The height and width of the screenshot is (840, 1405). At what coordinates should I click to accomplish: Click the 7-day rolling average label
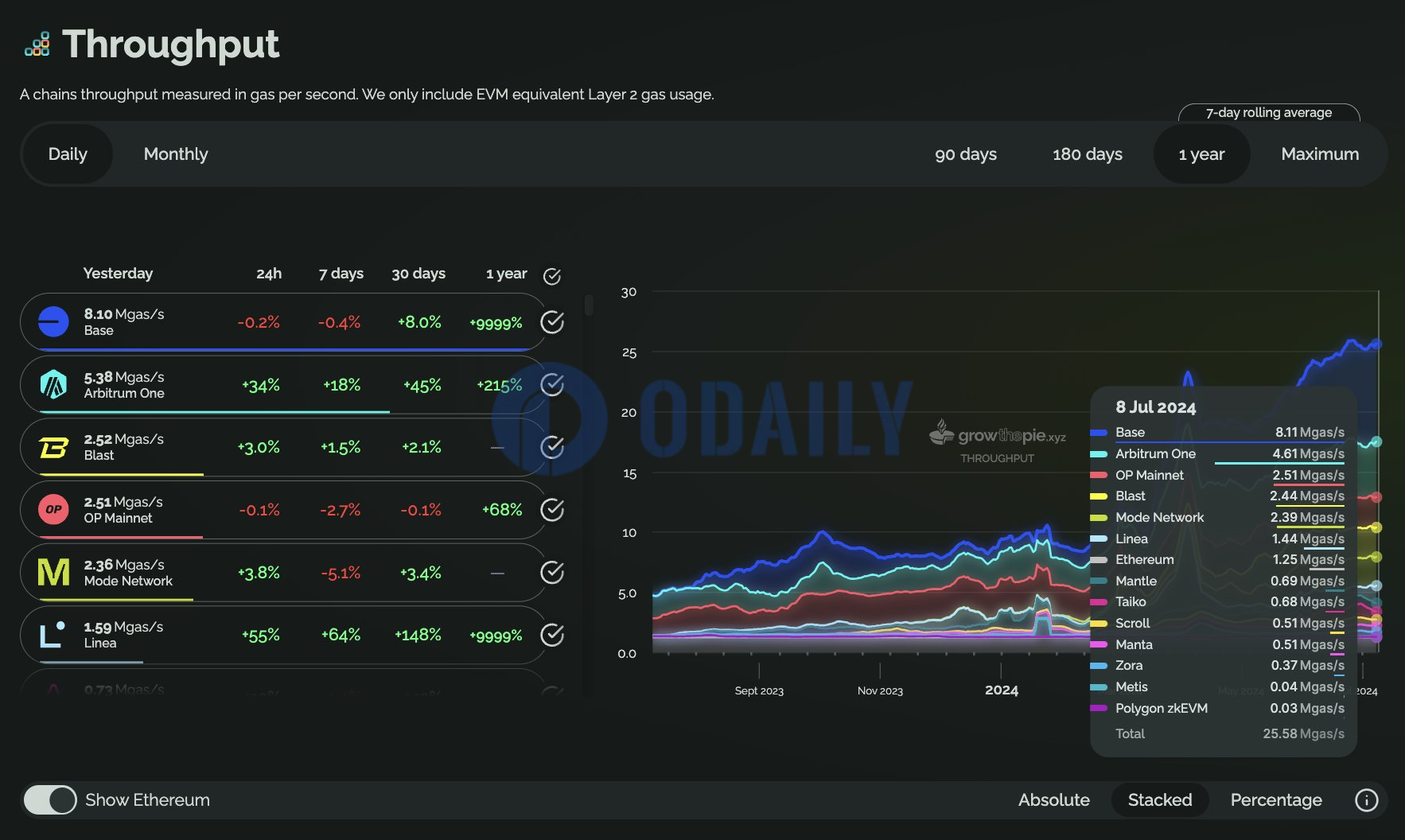pos(1268,113)
